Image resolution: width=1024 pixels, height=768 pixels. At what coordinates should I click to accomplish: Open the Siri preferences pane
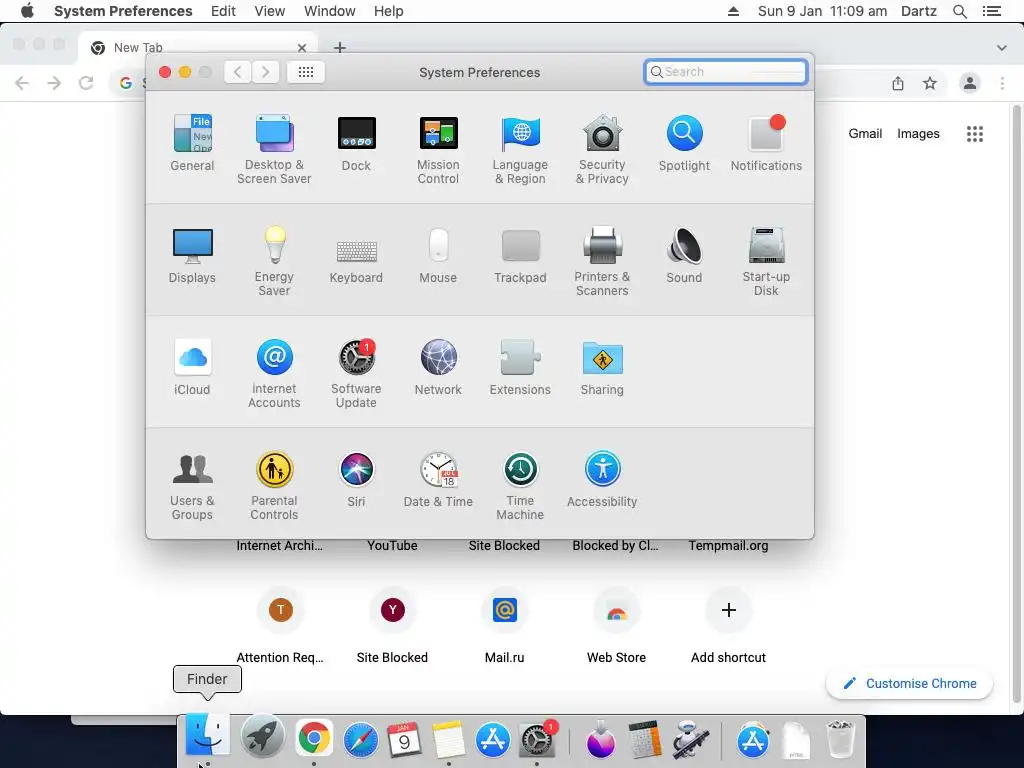(357, 480)
